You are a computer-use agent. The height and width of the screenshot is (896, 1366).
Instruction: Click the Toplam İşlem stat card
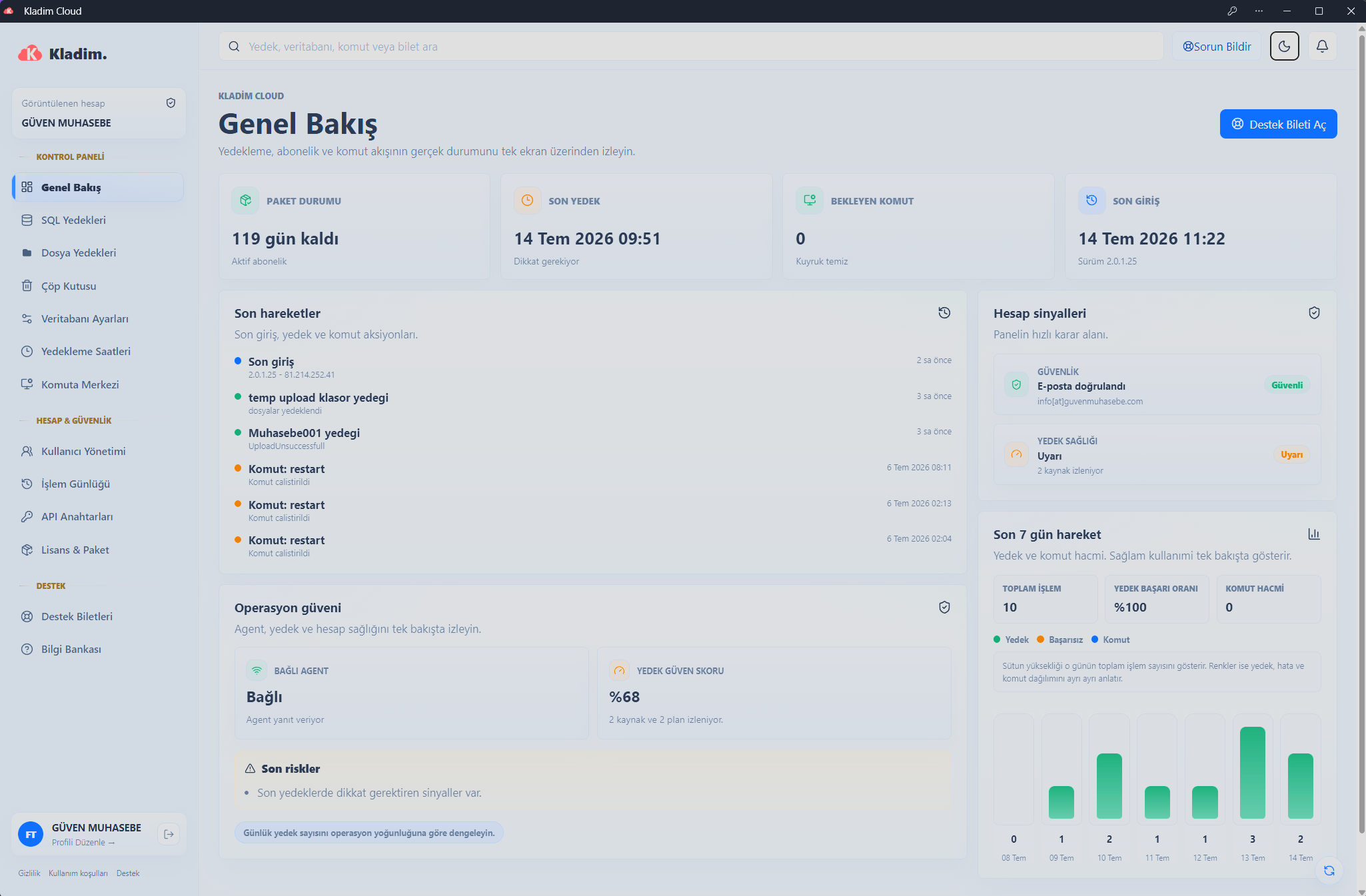tap(1045, 599)
